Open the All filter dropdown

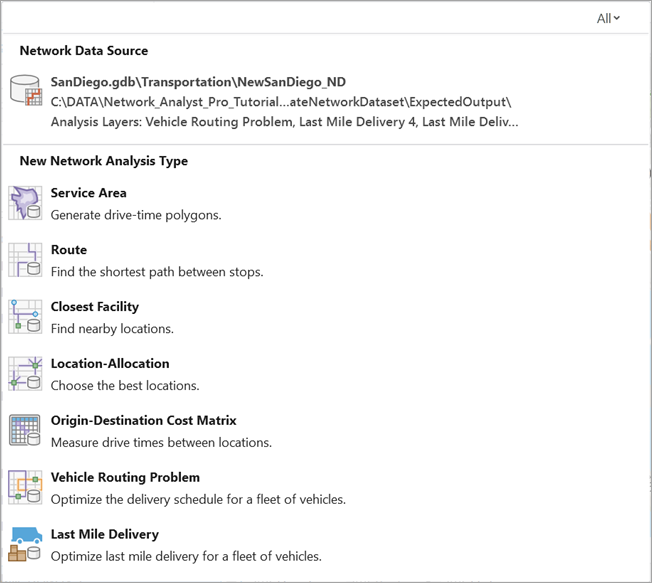(608, 18)
